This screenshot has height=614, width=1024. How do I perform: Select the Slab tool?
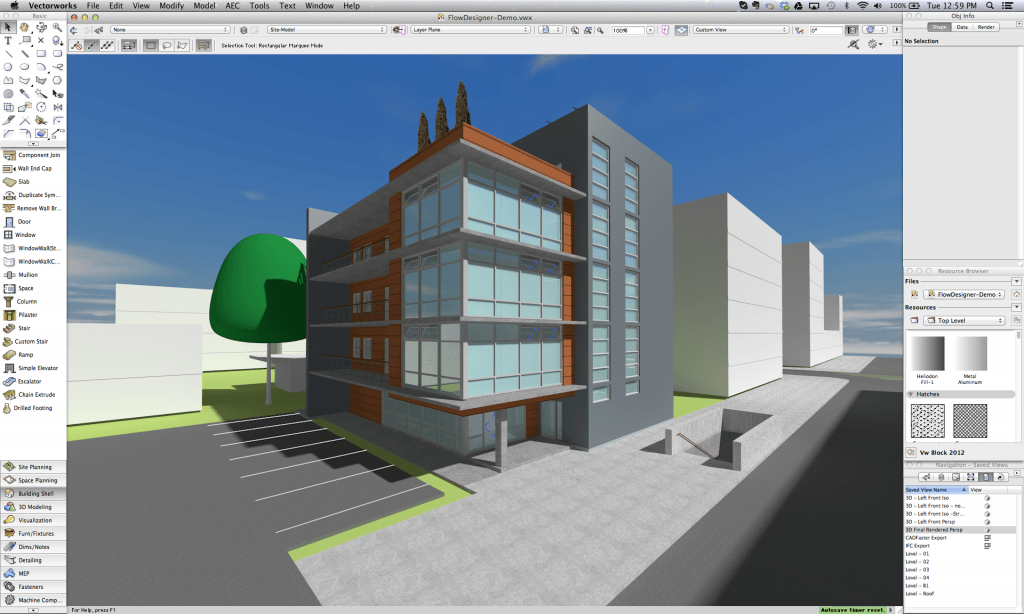pyautogui.click(x=25, y=181)
